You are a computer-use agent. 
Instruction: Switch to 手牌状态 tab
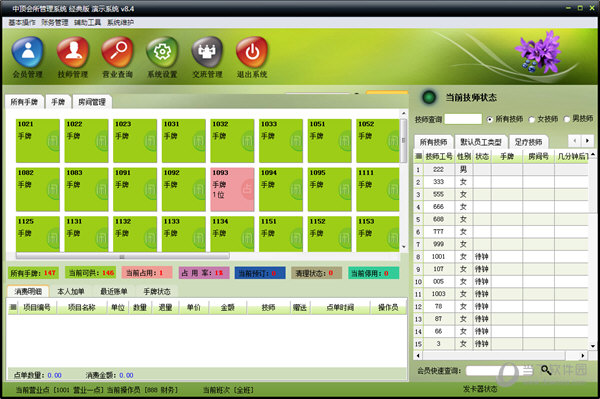coord(157,292)
